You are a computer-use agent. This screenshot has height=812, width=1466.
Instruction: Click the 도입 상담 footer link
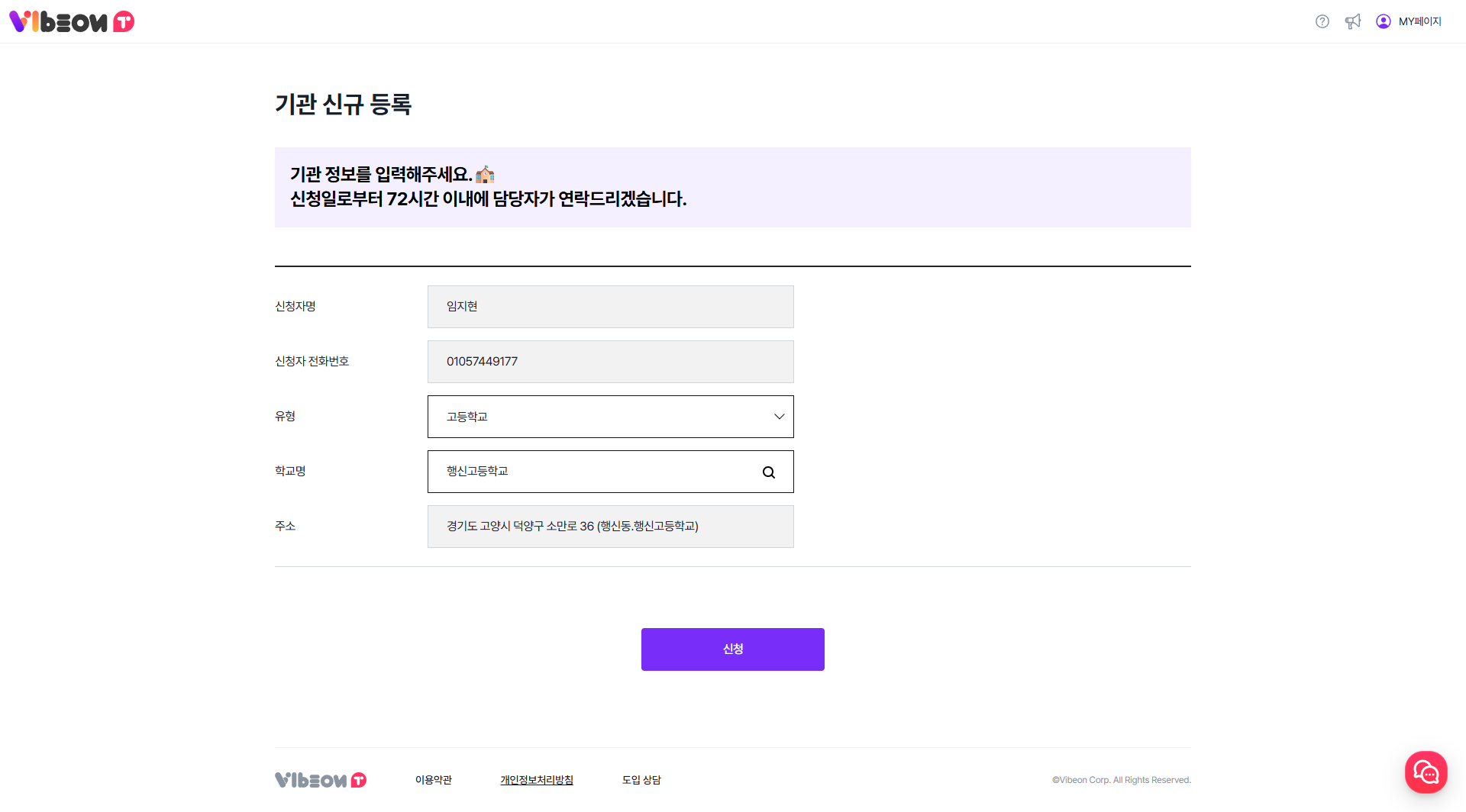coord(641,780)
